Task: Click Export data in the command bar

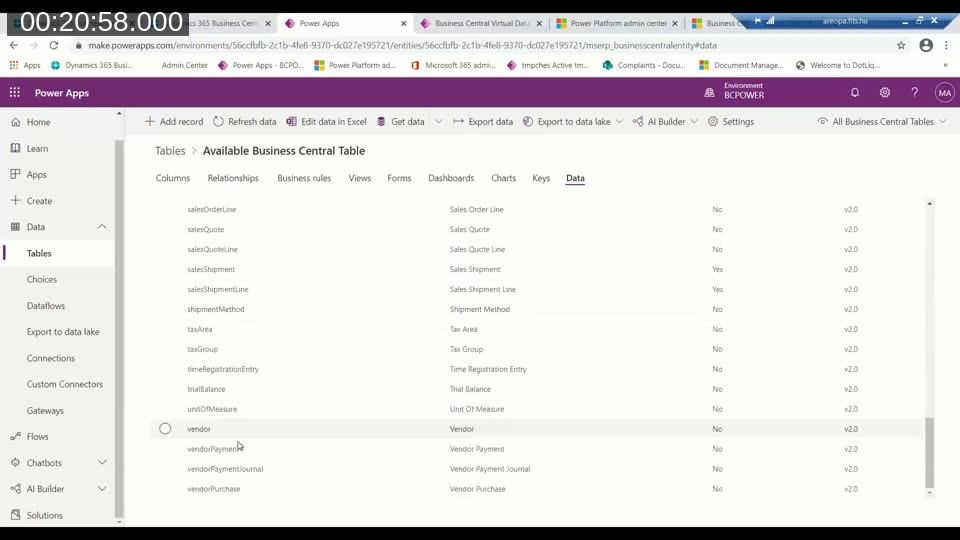Action: (x=483, y=122)
